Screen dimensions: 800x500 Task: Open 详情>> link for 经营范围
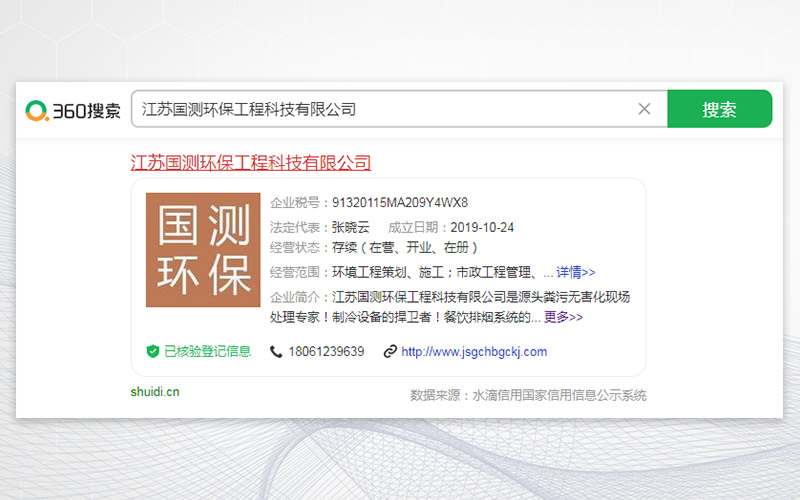576,272
